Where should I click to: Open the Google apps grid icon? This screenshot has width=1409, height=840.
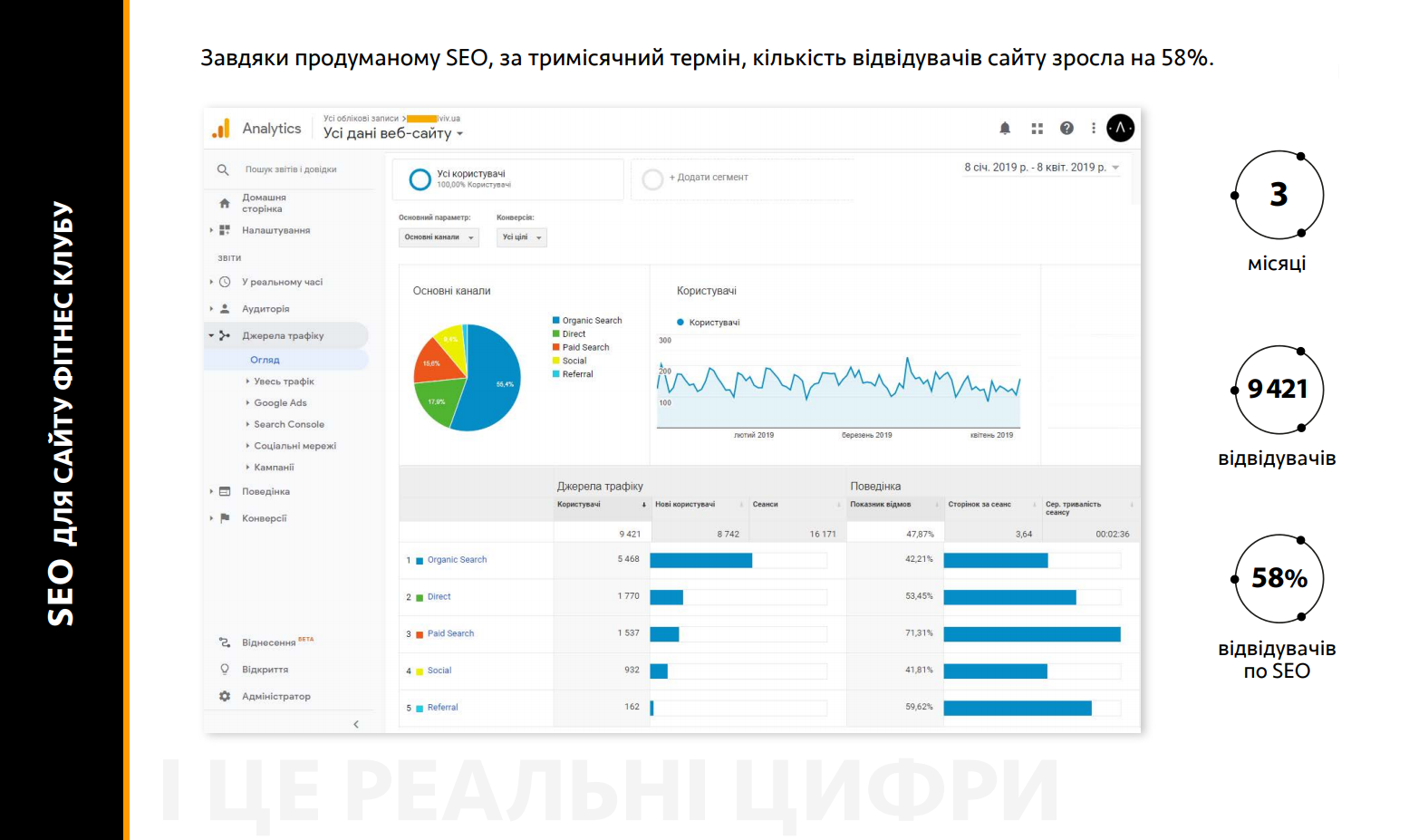[x=1037, y=129]
